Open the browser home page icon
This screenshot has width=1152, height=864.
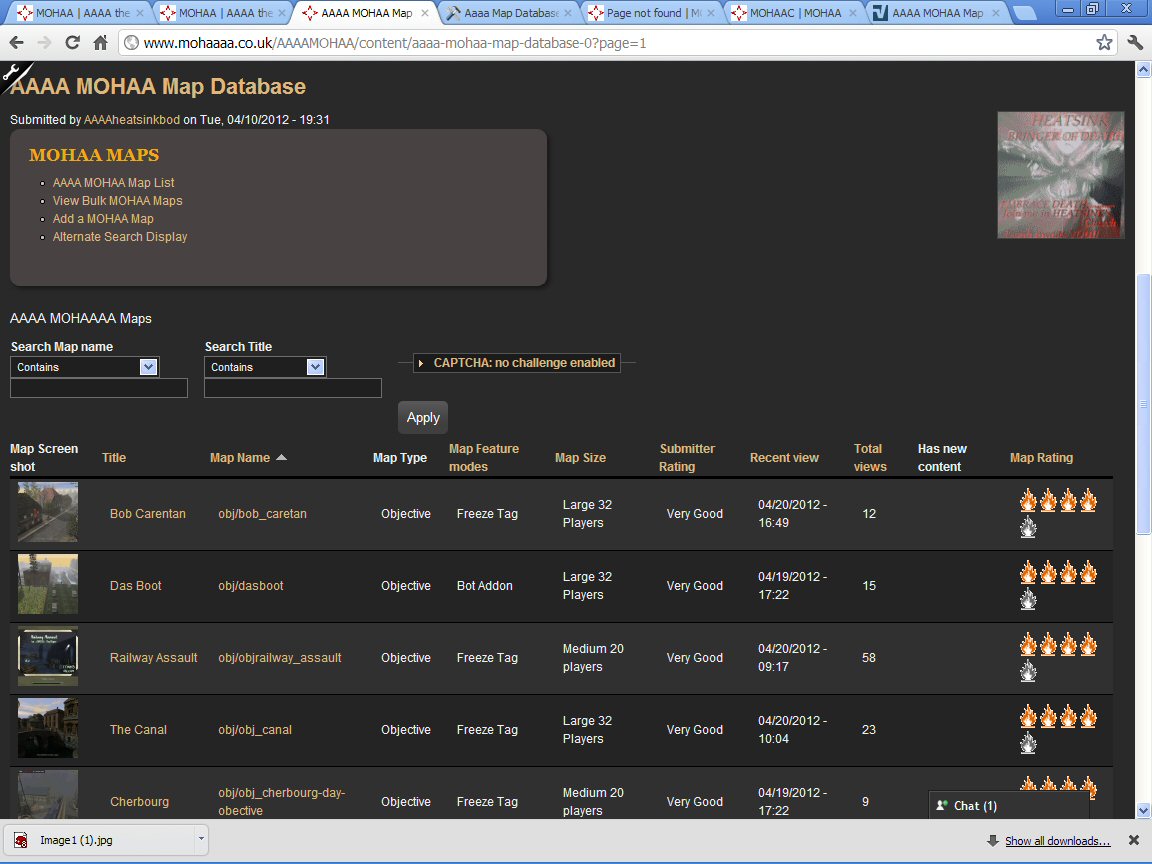click(x=101, y=43)
